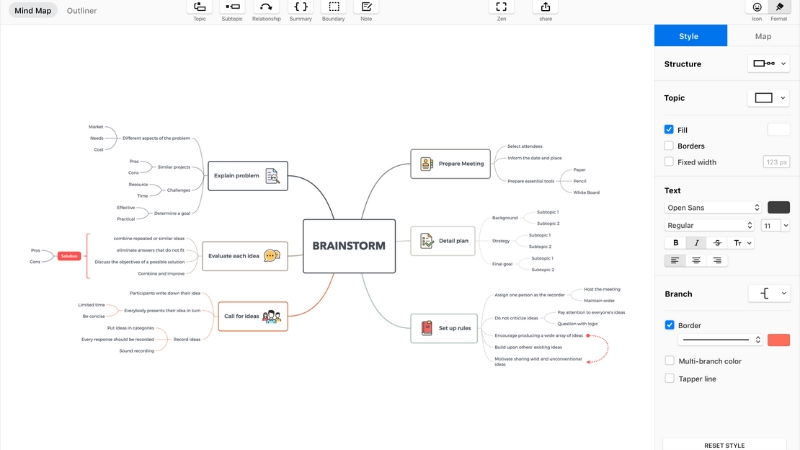Screen dimensions: 800x450
Task: Enable the Borders checkbox
Action: [x=669, y=146]
